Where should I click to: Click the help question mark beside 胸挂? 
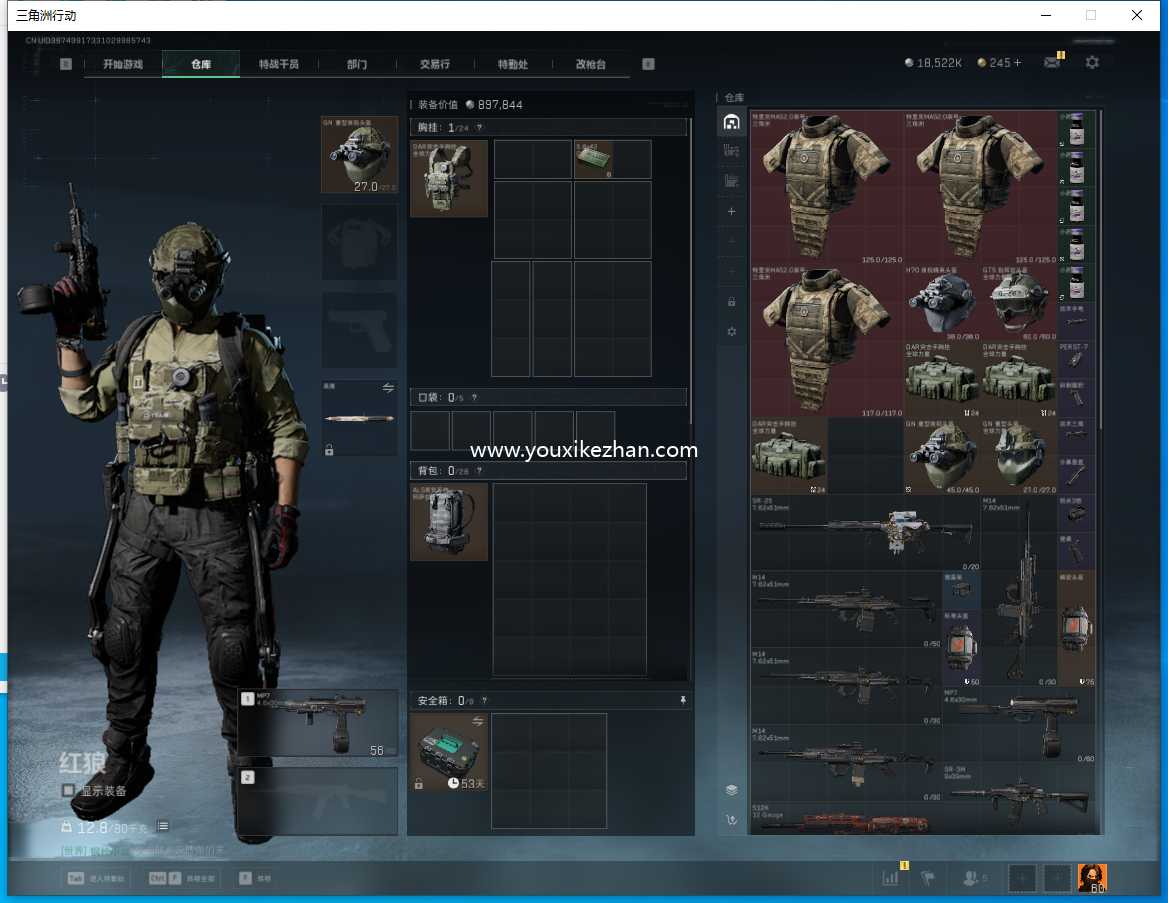pos(479,128)
